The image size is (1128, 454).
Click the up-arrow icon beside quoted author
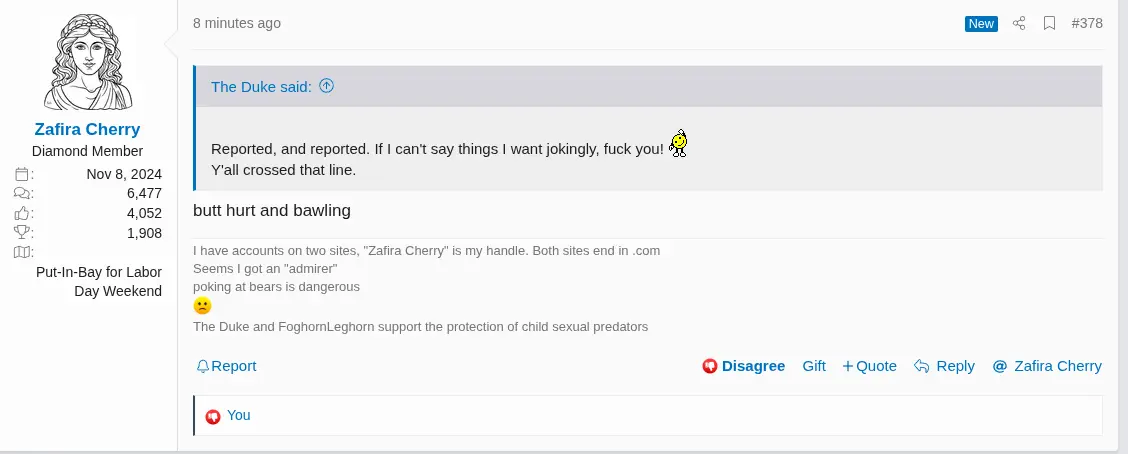click(x=326, y=86)
